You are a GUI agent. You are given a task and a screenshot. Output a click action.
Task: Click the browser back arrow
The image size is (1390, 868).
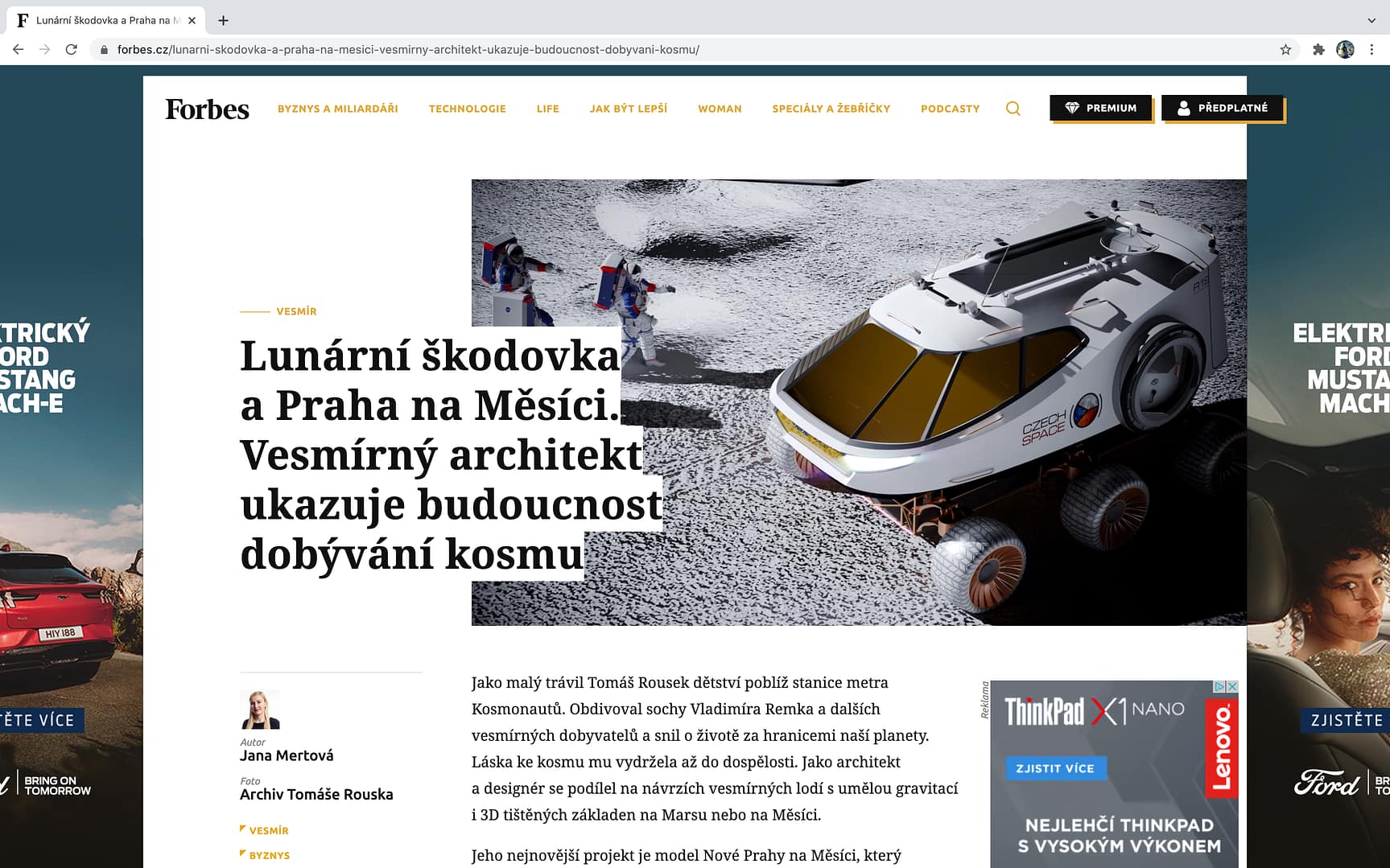click(18, 49)
